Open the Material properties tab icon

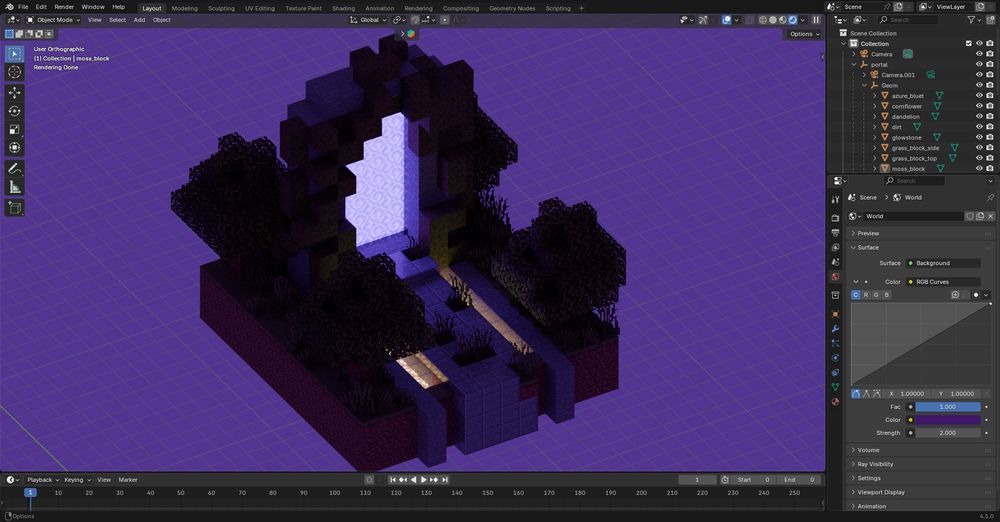pyautogui.click(x=835, y=401)
